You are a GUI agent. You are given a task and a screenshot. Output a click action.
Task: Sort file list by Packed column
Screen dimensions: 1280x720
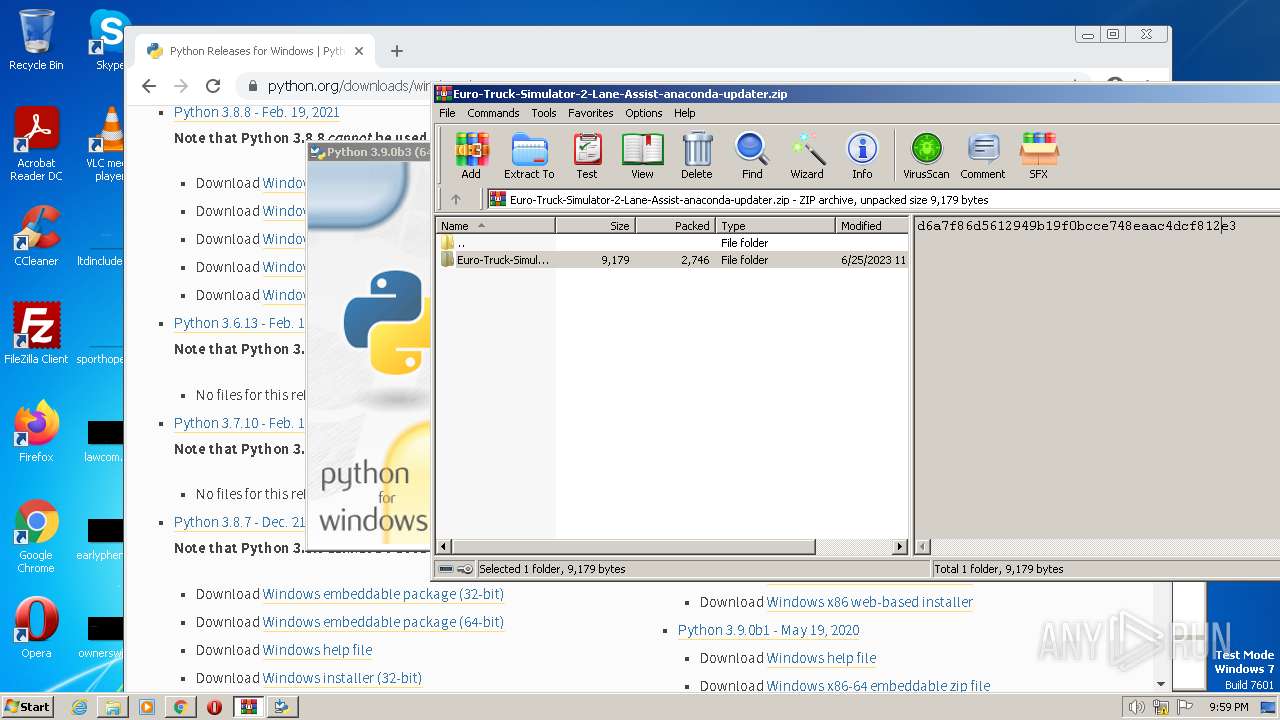(x=675, y=226)
